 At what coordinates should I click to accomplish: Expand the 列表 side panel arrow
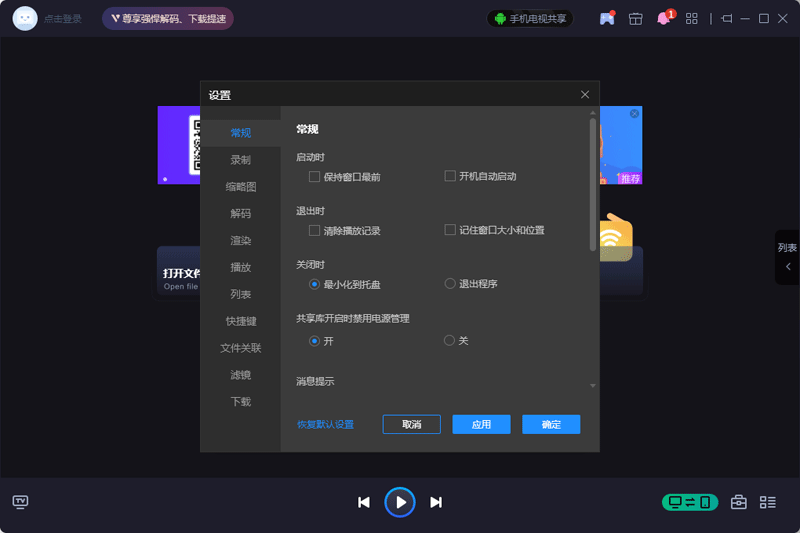point(788,266)
